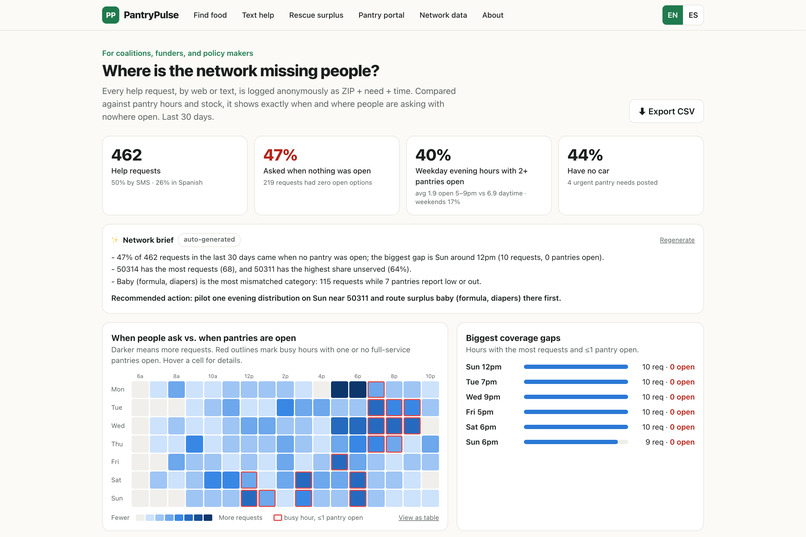806x537 pixels.
Task: Switch language to ES
Action: coord(693,15)
